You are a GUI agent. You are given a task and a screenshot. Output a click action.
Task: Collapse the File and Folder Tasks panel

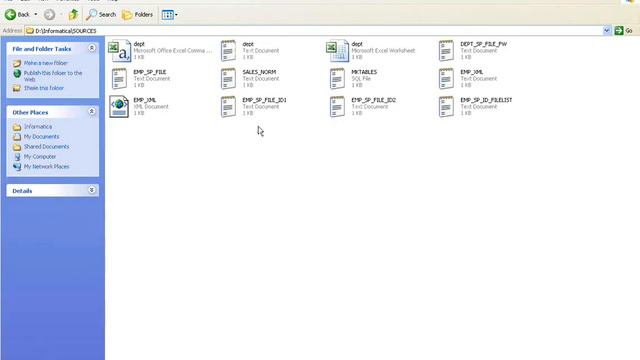tap(92, 49)
